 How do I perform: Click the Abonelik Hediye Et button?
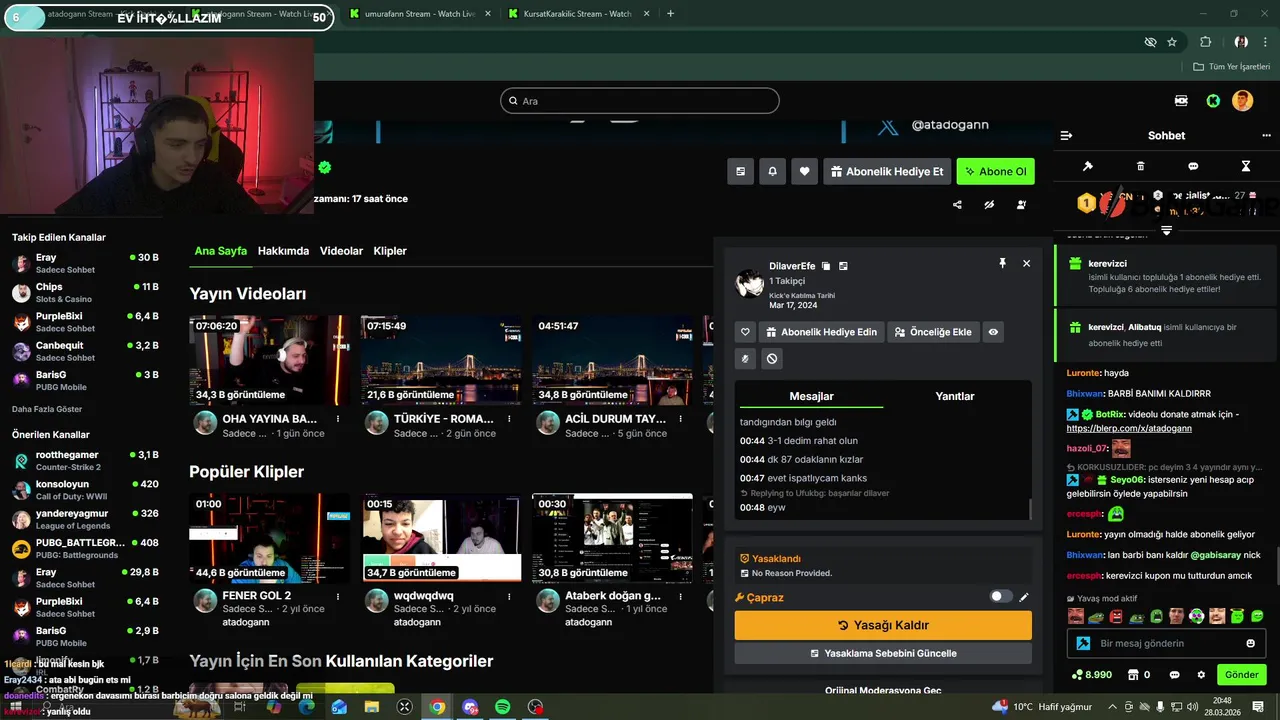coord(886,171)
